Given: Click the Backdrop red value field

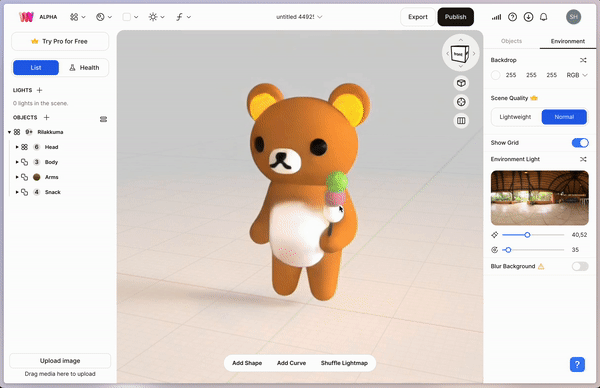Looking at the screenshot, I should point(511,75).
